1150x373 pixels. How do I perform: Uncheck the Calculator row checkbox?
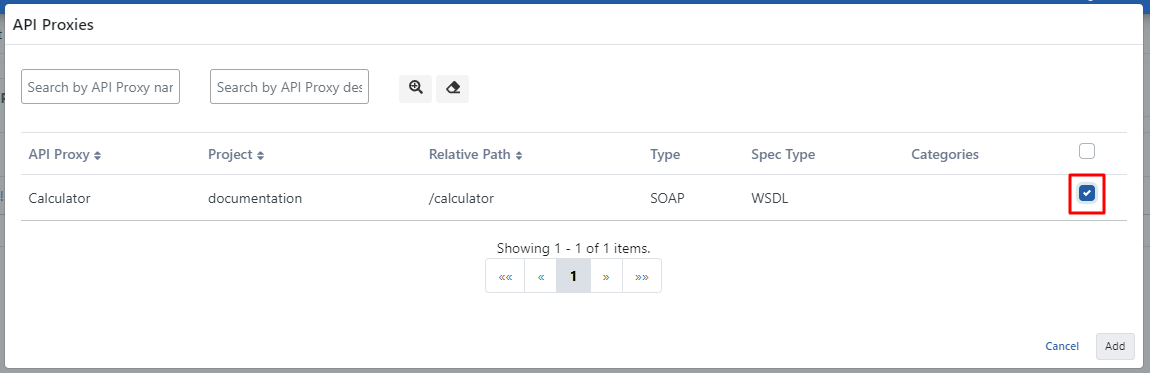1087,193
